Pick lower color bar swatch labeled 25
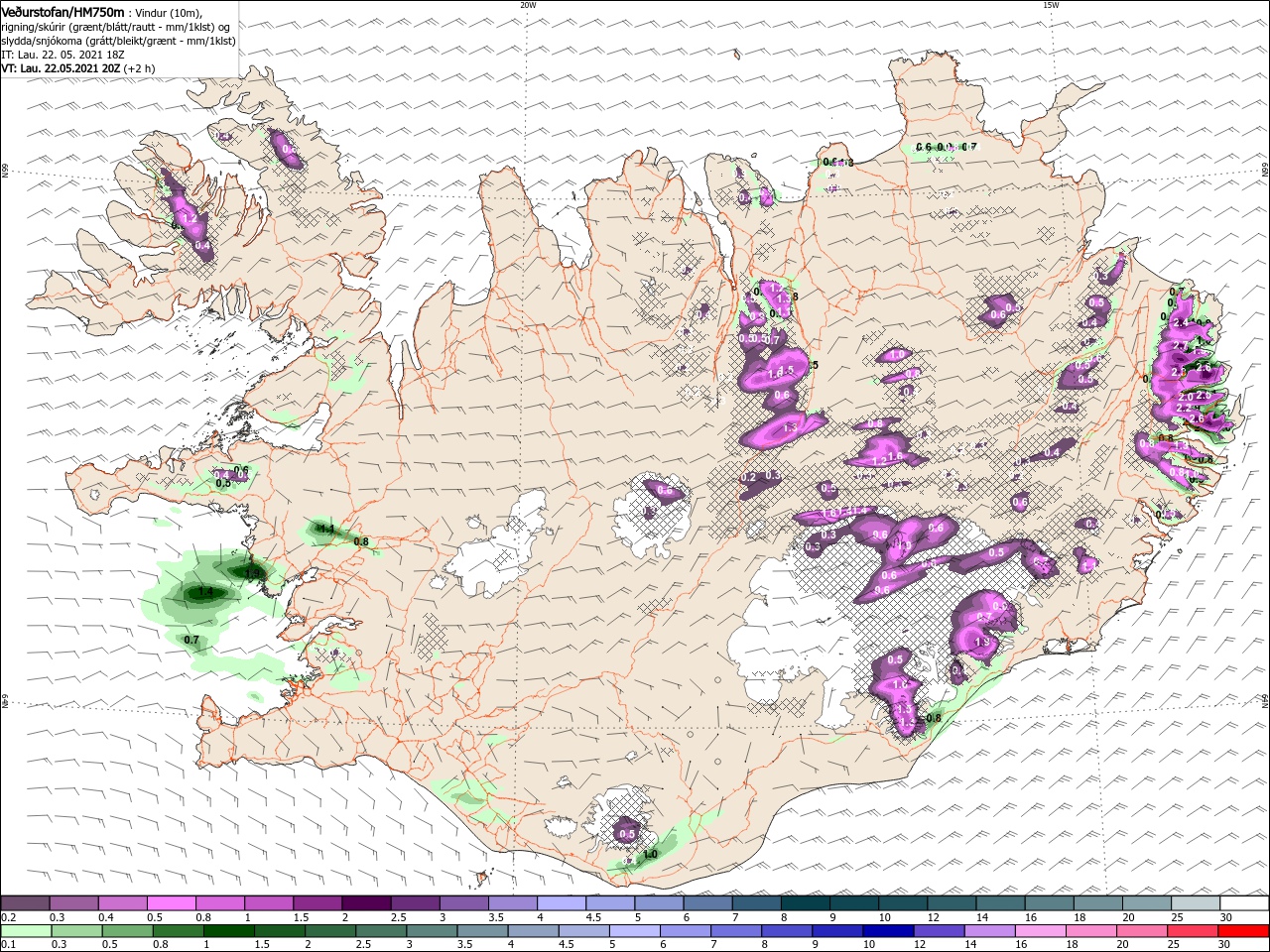 [x=1193, y=932]
